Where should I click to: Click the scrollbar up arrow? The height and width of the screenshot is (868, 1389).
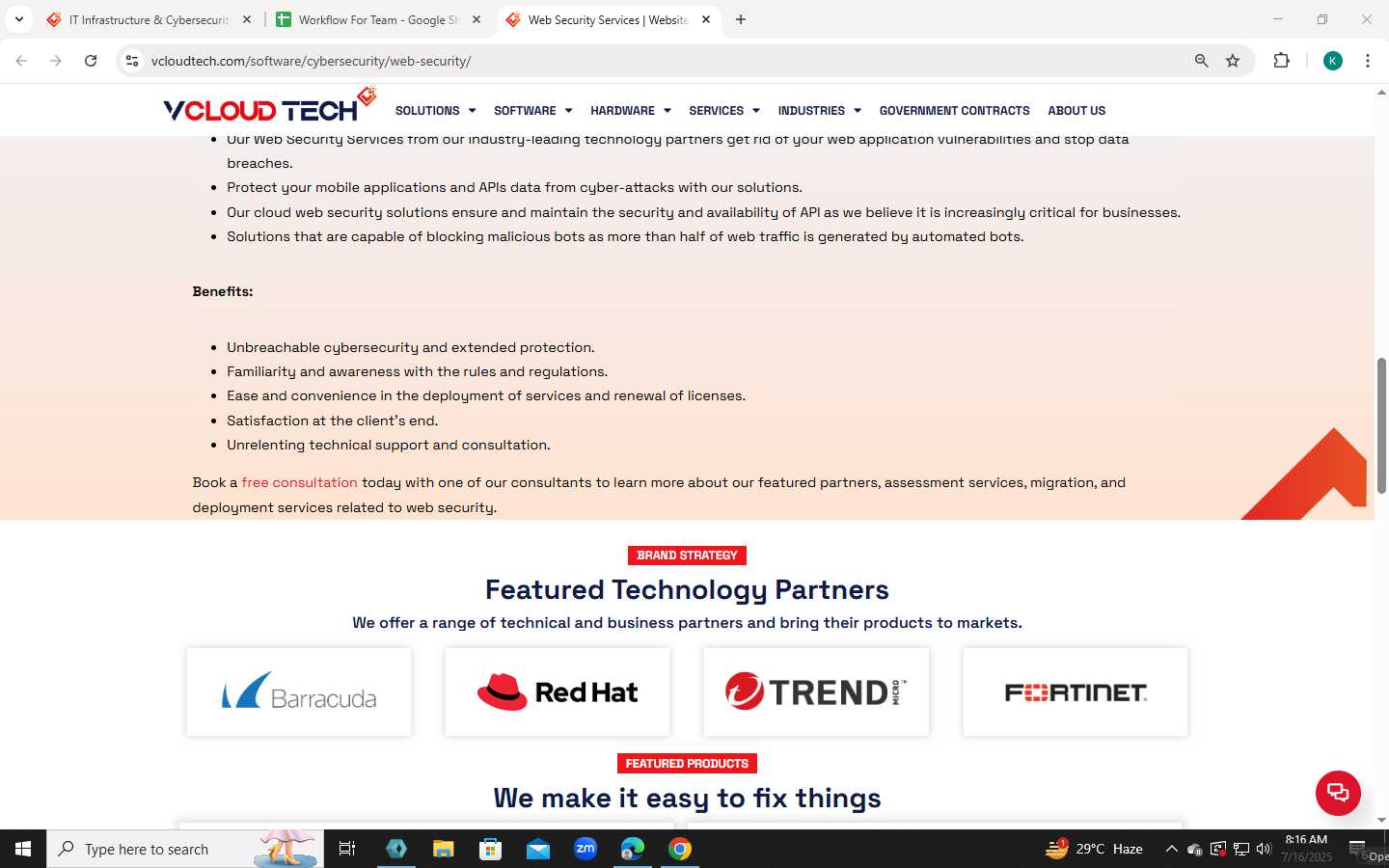(1381, 93)
